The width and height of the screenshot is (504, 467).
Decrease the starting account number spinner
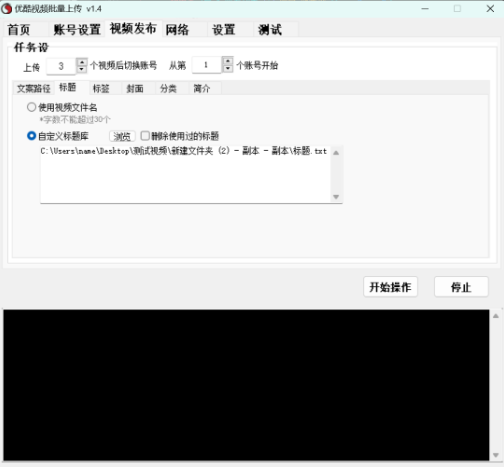click(x=227, y=69)
